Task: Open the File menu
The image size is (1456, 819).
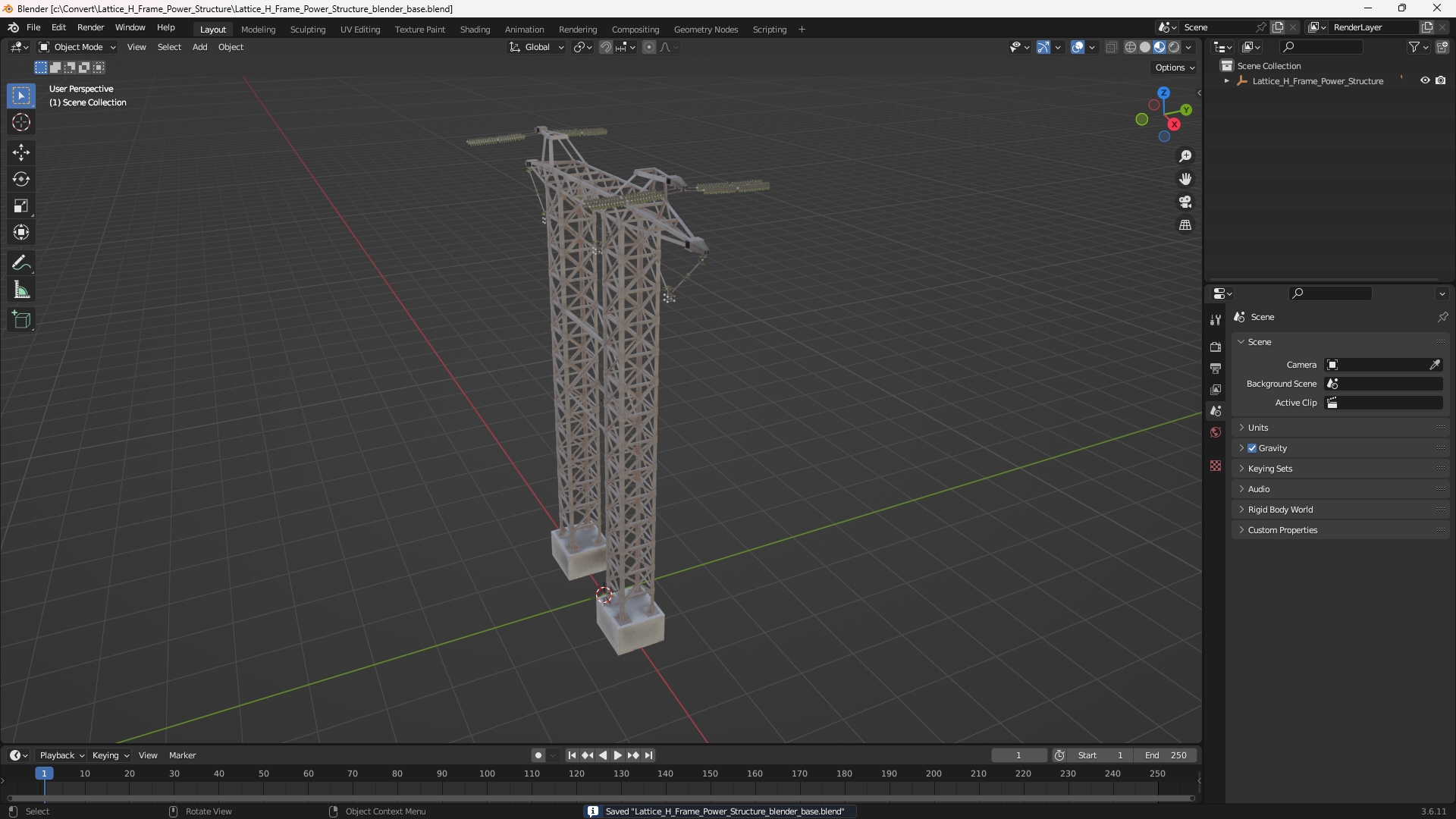Action: coord(33,27)
